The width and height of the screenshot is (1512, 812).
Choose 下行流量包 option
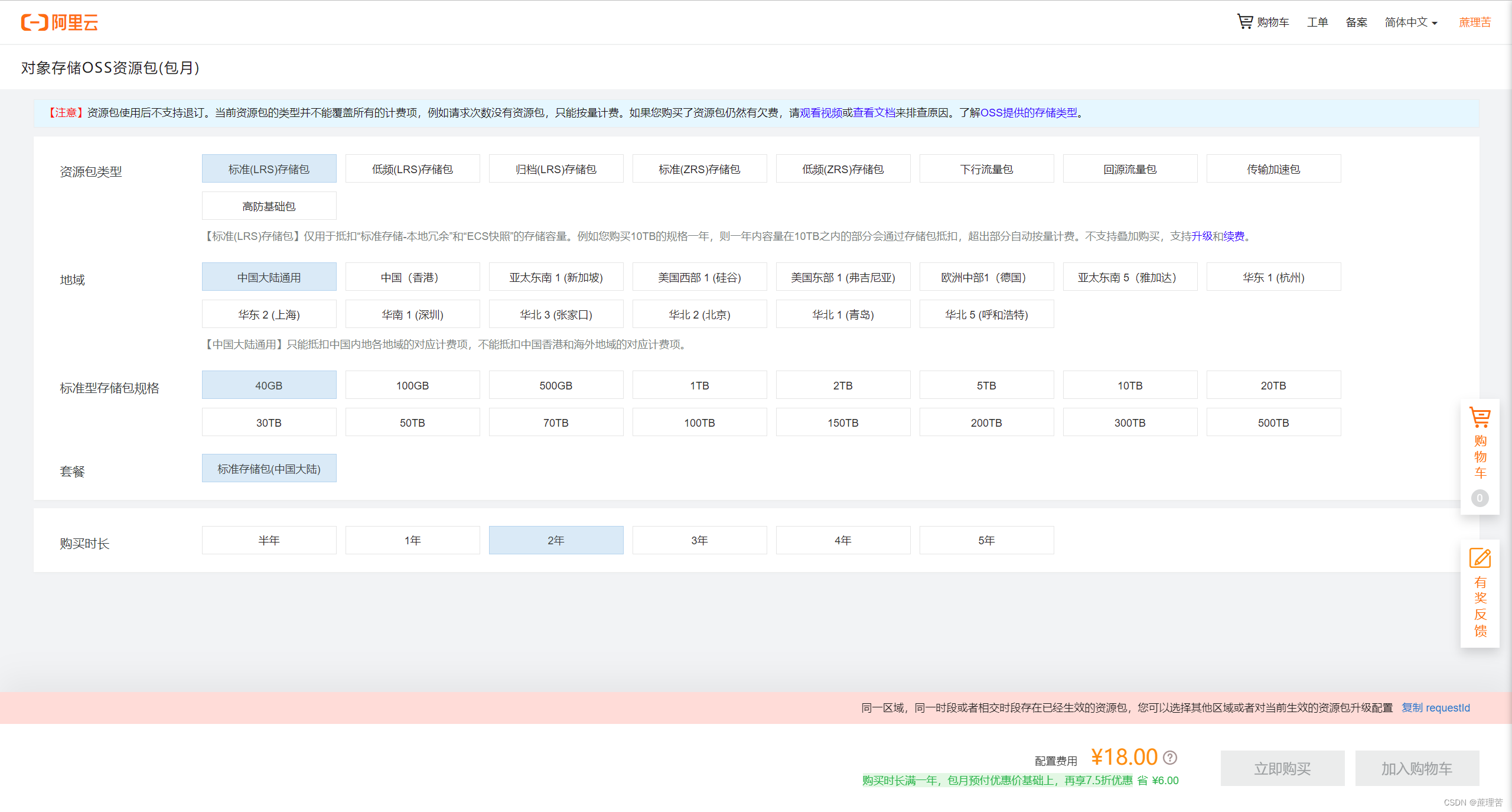click(x=987, y=169)
